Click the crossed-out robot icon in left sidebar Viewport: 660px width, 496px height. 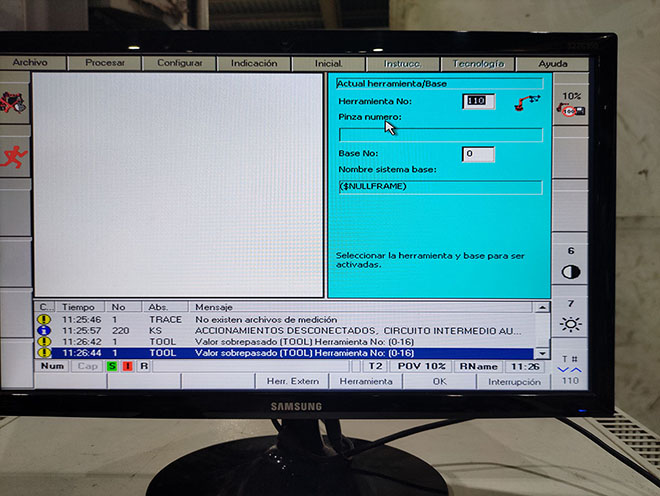[14, 103]
